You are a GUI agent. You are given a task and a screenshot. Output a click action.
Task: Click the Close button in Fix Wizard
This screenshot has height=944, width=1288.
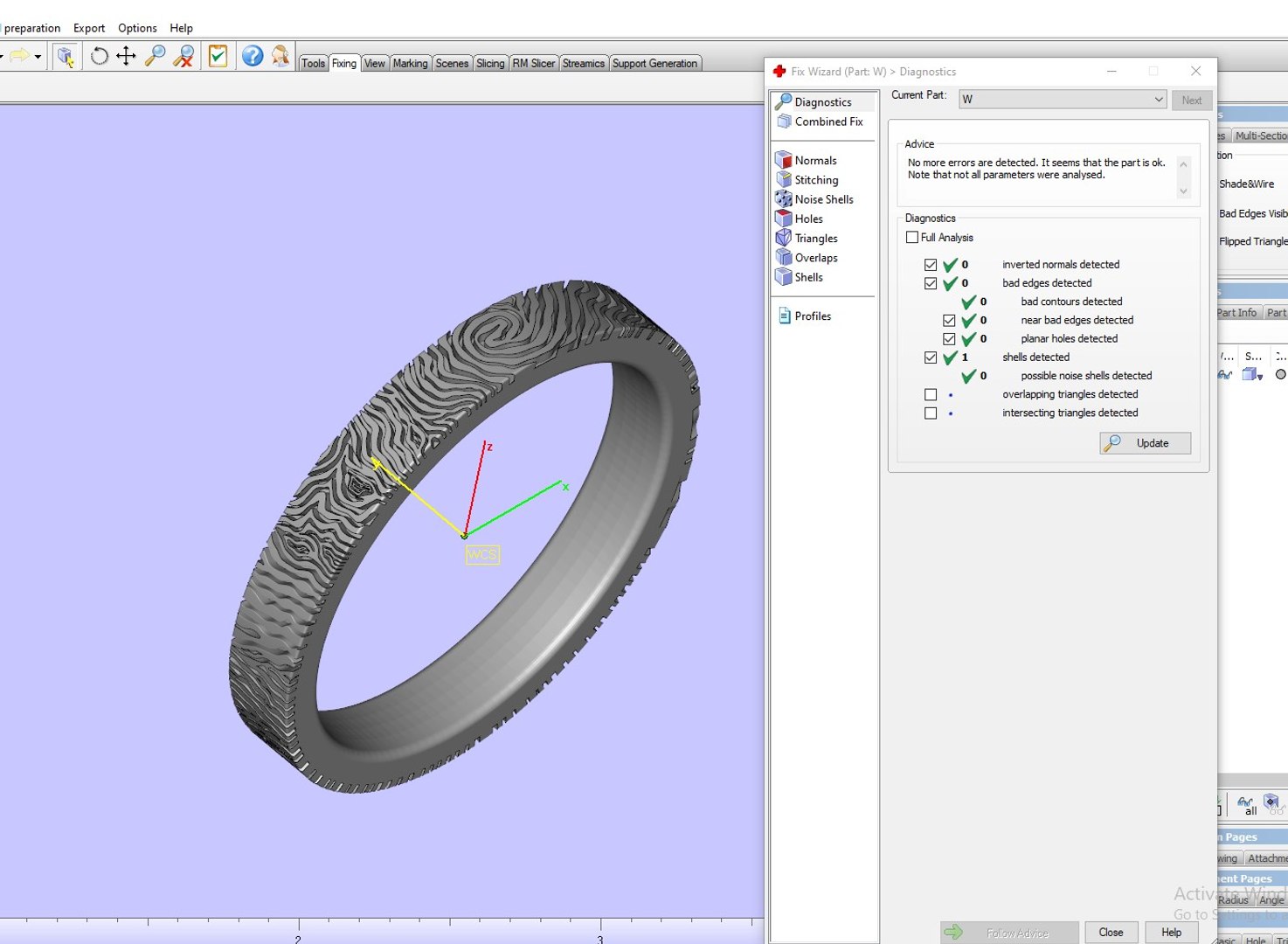(1111, 933)
